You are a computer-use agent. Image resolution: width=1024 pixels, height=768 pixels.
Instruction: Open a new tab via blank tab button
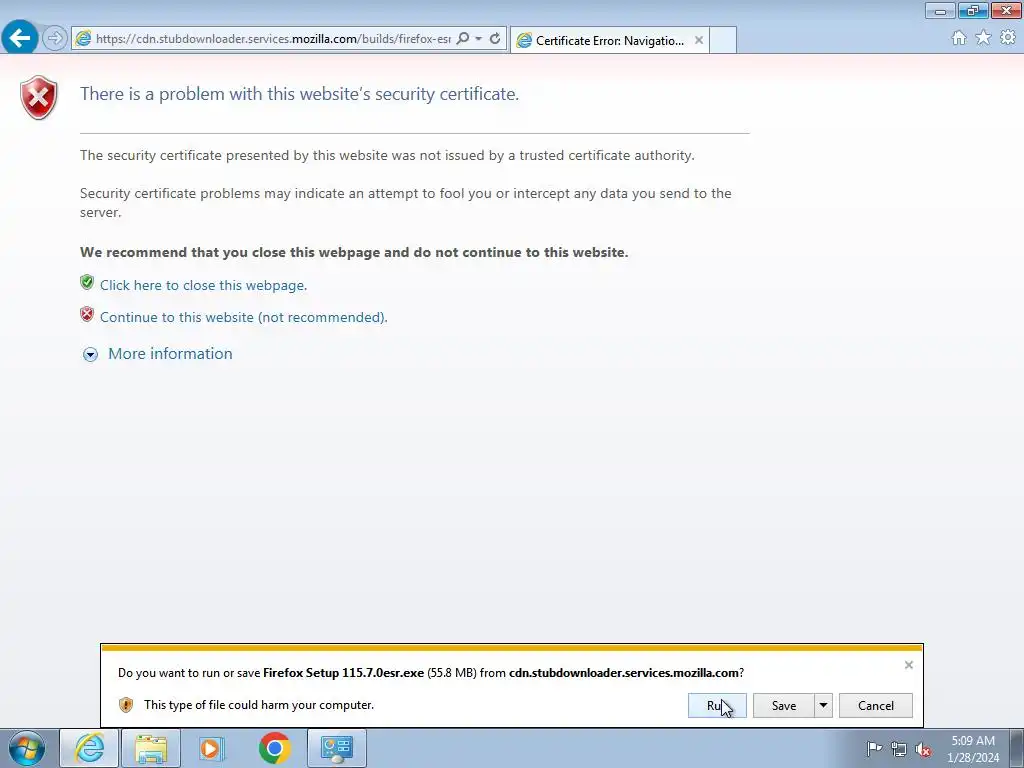[723, 40]
